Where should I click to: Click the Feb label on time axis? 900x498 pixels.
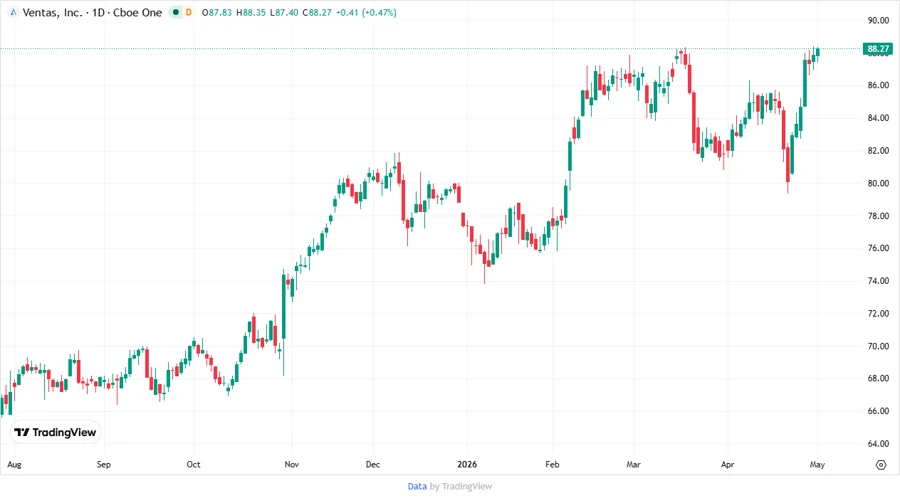coord(552,465)
